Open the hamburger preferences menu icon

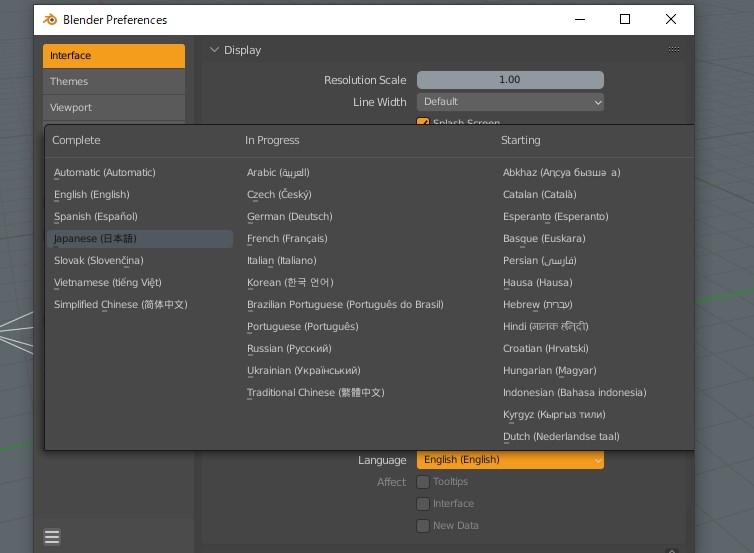click(x=52, y=537)
